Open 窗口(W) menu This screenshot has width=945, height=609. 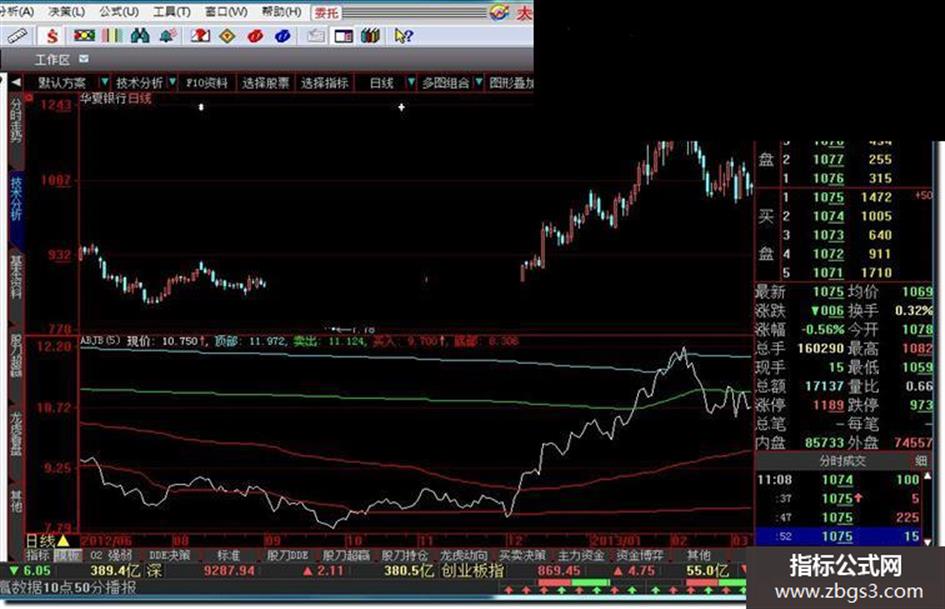coord(226,11)
